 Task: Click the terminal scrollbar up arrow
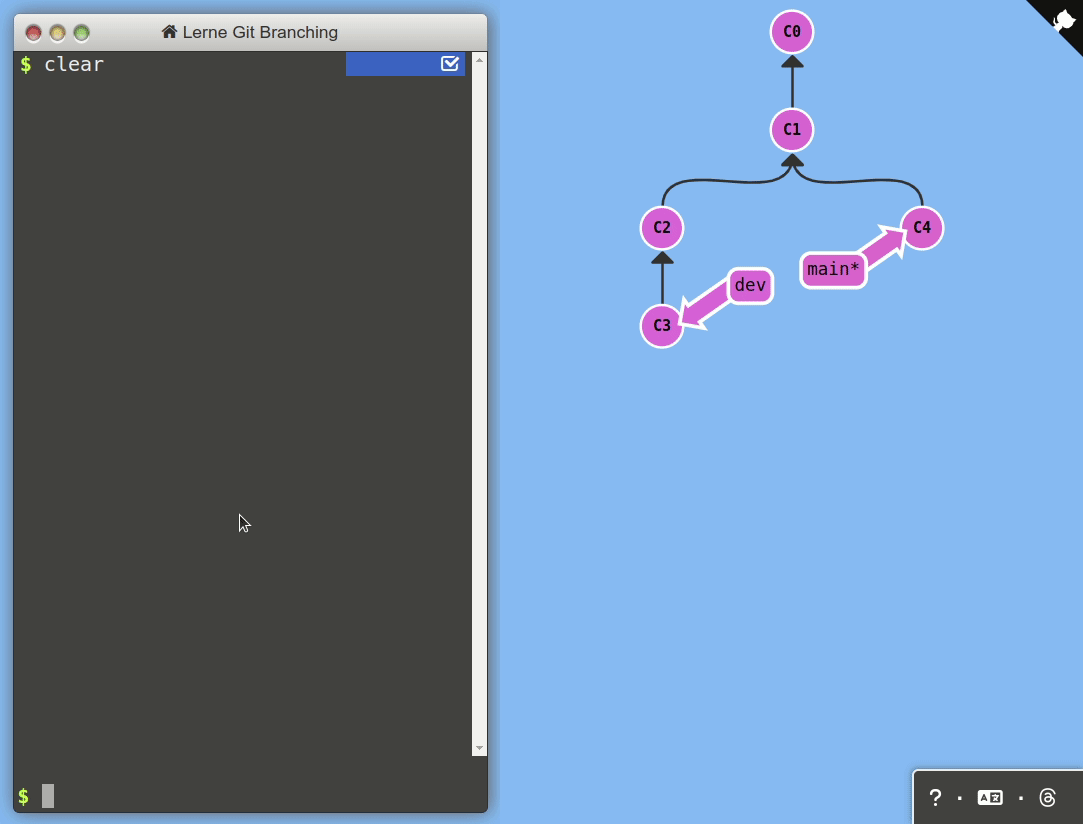tap(479, 60)
